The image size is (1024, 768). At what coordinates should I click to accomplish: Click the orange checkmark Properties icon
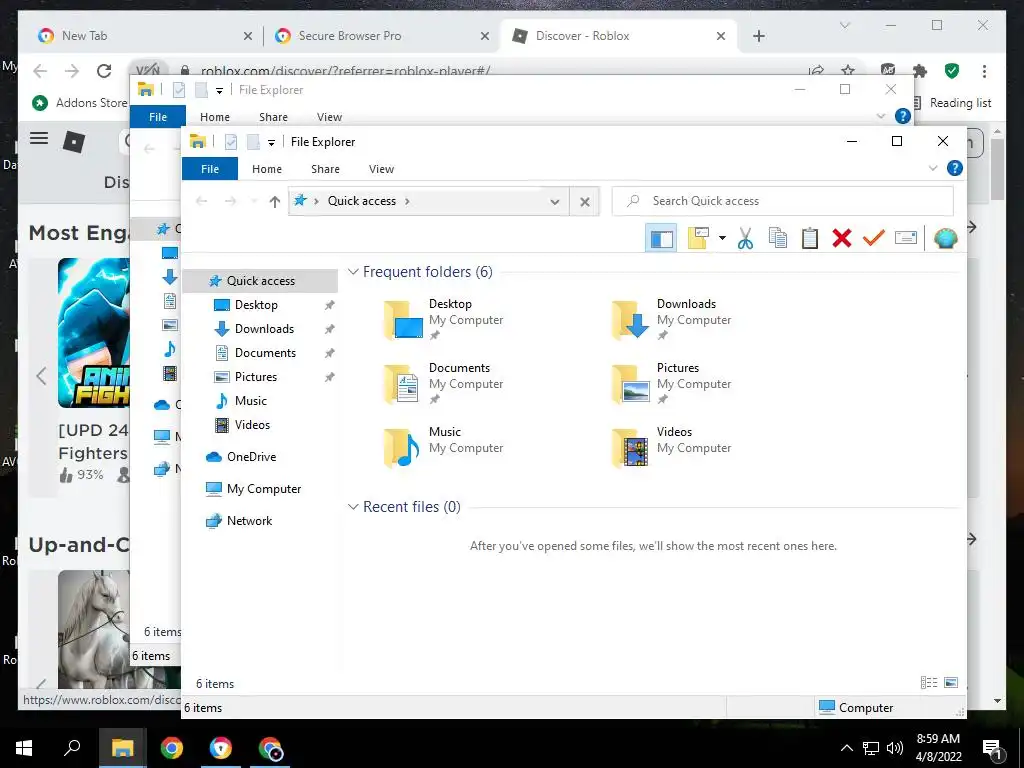(x=873, y=238)
